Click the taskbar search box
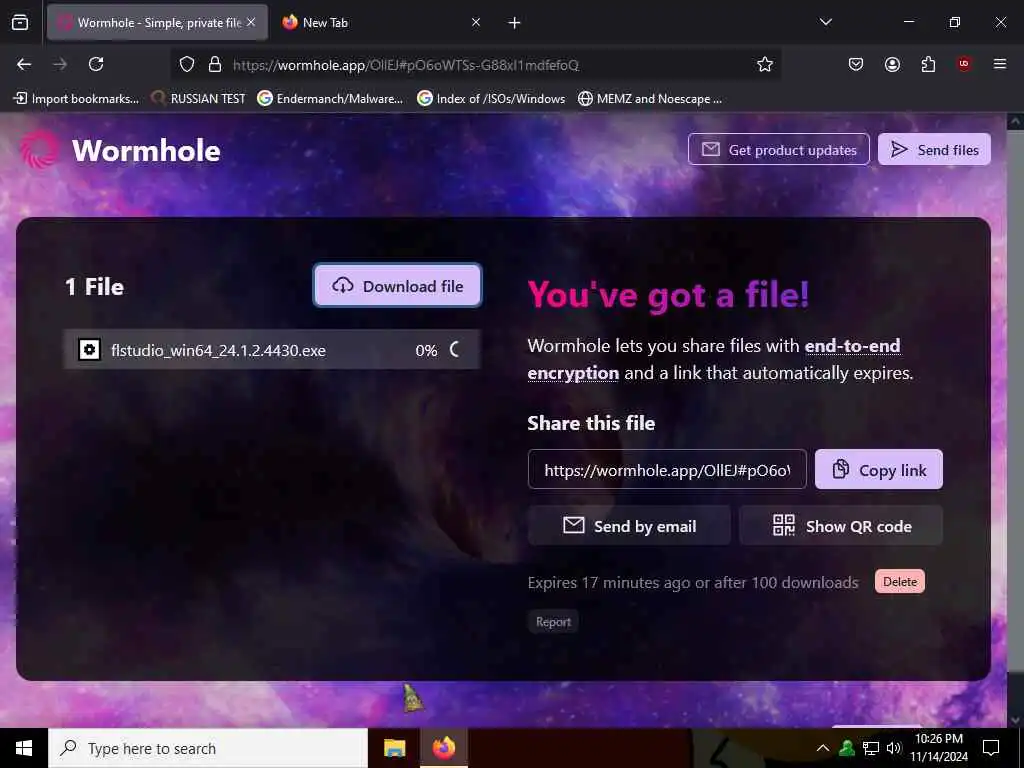 [x=208, y=748]
